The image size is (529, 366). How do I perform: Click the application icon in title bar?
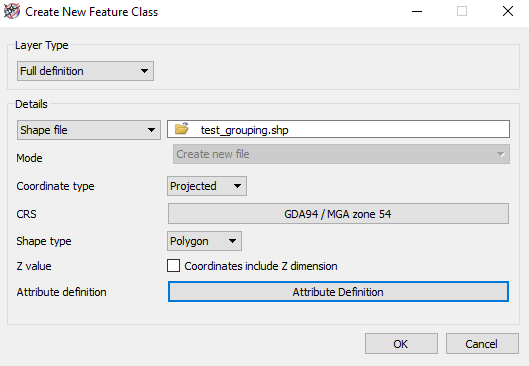(12, 11)
